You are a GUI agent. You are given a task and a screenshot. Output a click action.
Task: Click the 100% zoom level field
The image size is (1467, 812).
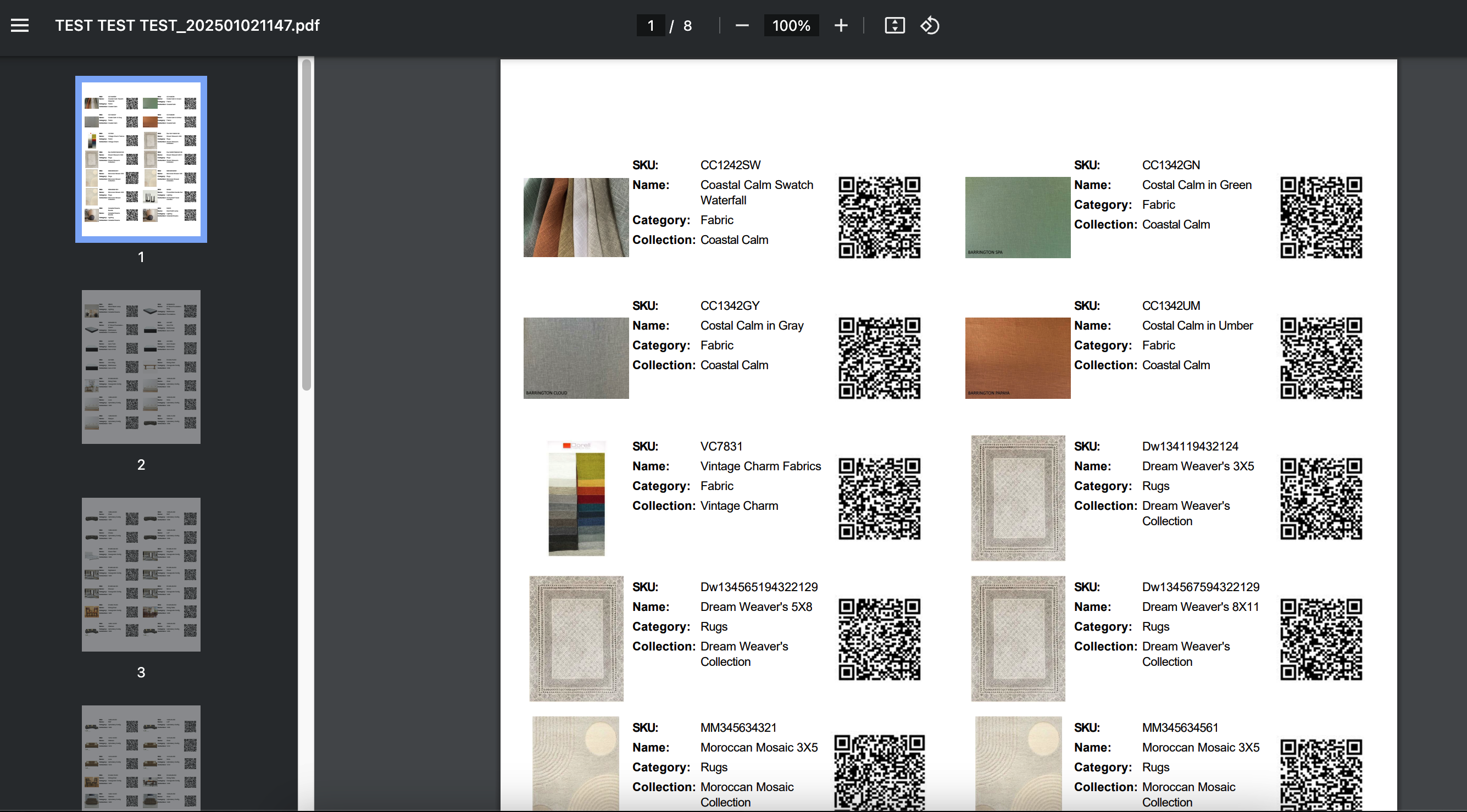[x=791, y=26]
